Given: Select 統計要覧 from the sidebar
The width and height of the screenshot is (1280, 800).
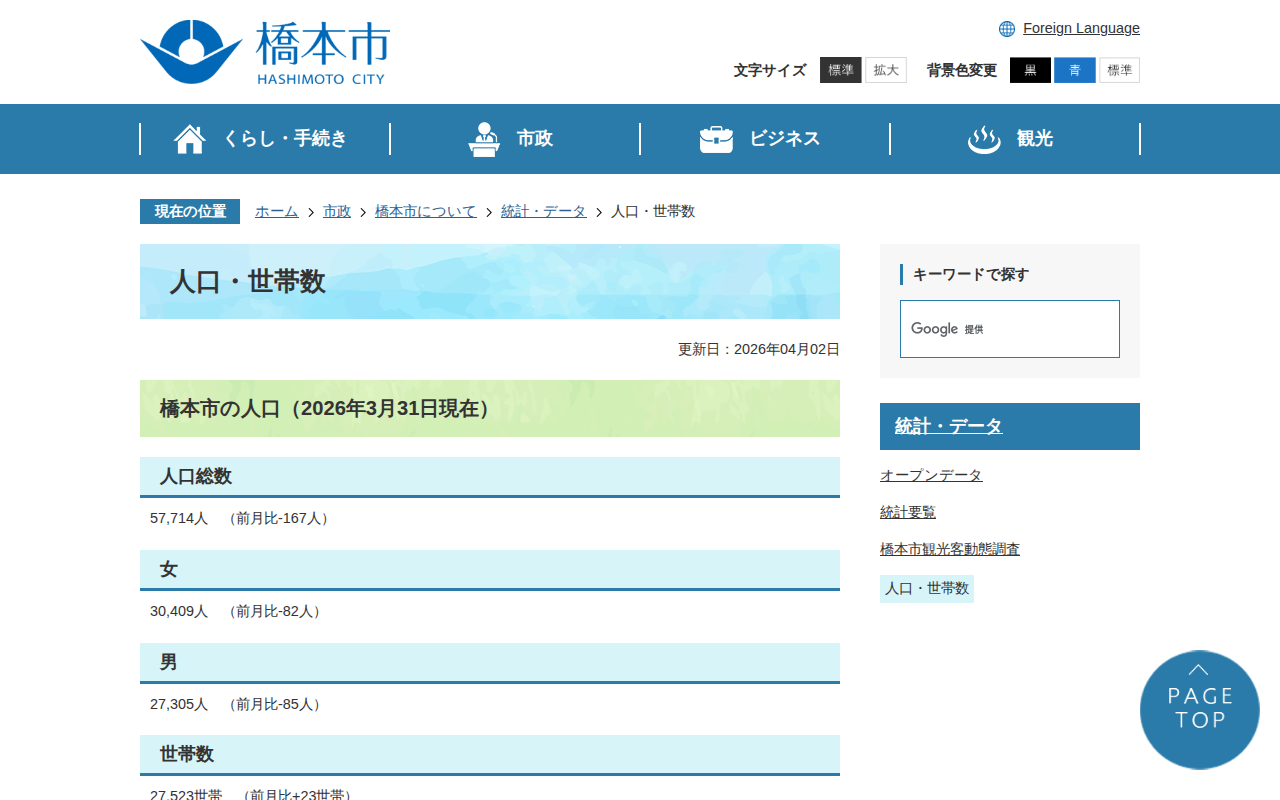Looking at the screenshot, I should (x=908, y=512).
